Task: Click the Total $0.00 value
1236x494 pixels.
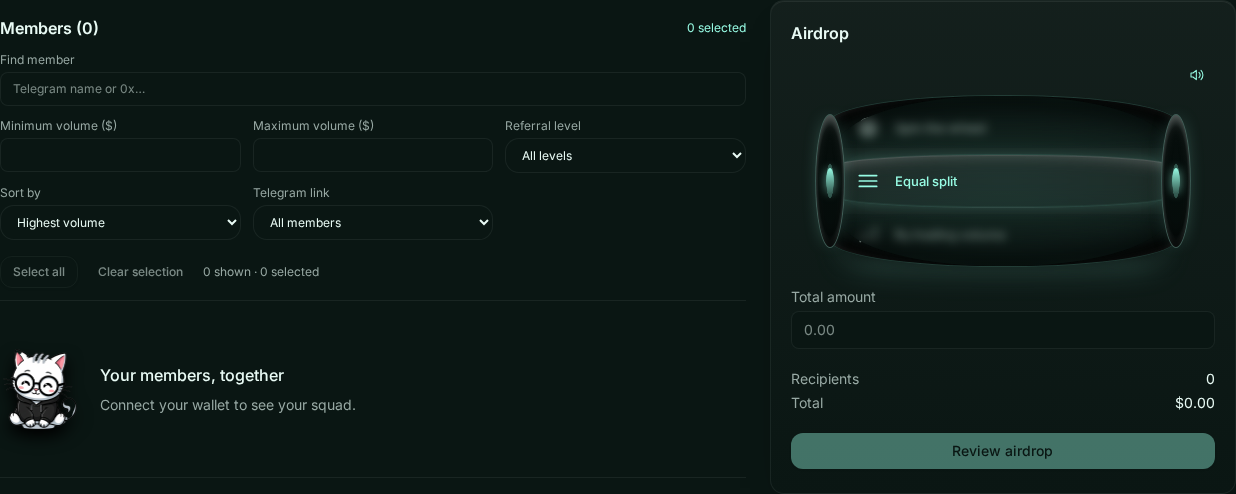Action: click(1195, 403)
